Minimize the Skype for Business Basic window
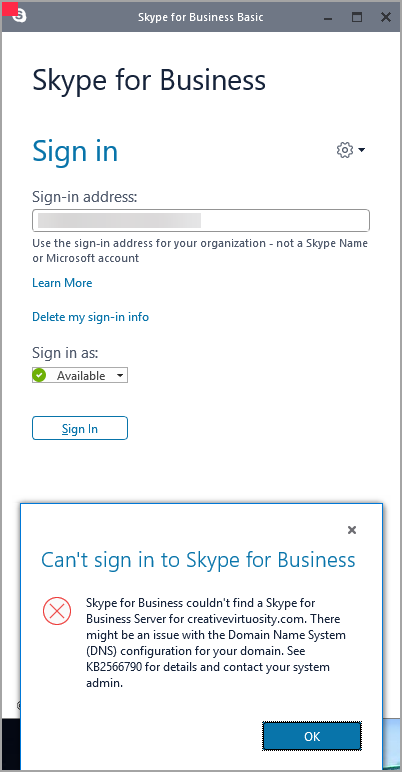Screen dimensions: 402x772 tap(328, 17)
